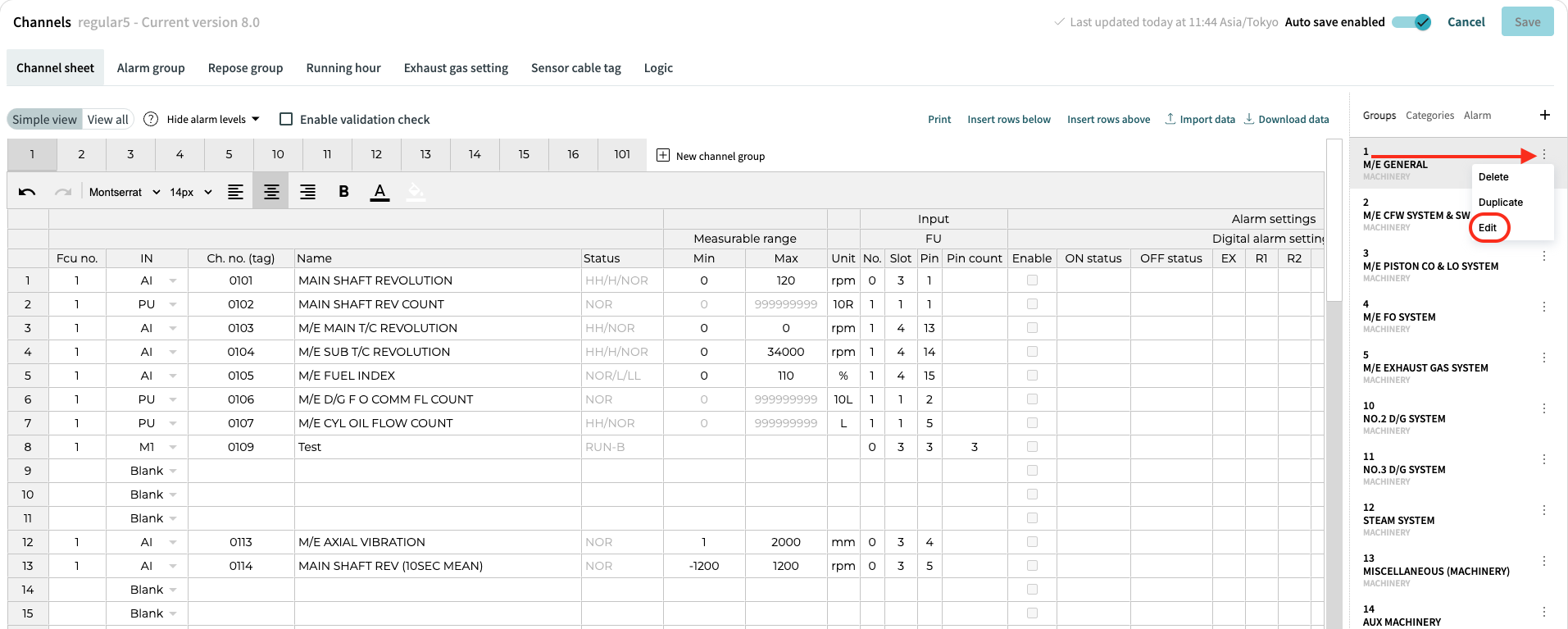
Task: Tick Enable checkbox for MAIN SHAFT REVOLUTION row
Action: [1032, 280]
